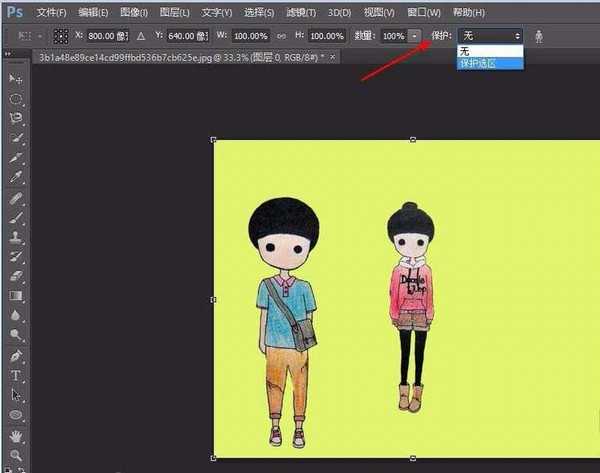This screenshot has width=600, height=473.
Task: Open the 图层(L) menu
Action: pos(175,12)
